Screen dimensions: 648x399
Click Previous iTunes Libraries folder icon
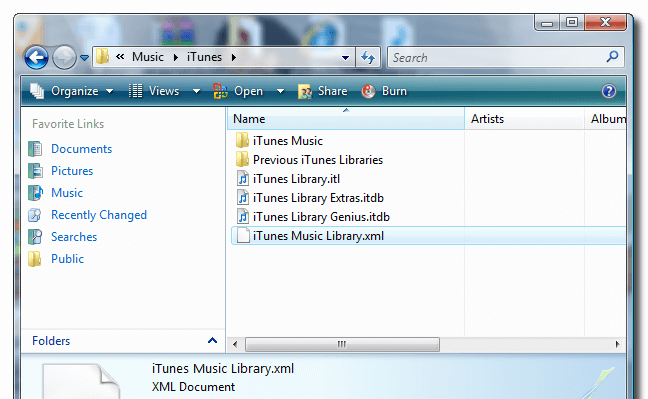(x=242, y=160)
